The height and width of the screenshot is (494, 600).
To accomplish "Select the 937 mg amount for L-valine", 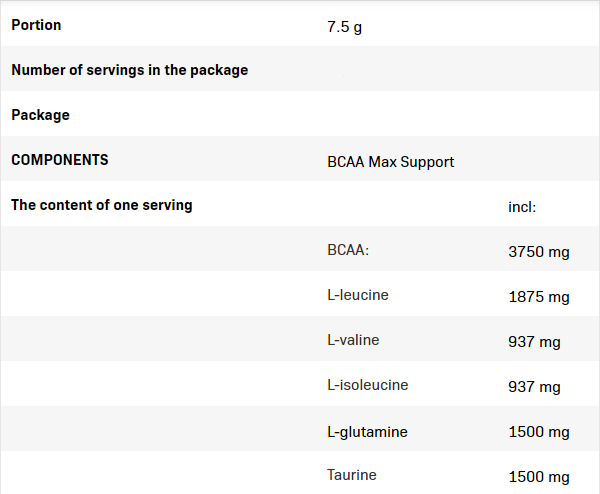I will pos(534,342).
